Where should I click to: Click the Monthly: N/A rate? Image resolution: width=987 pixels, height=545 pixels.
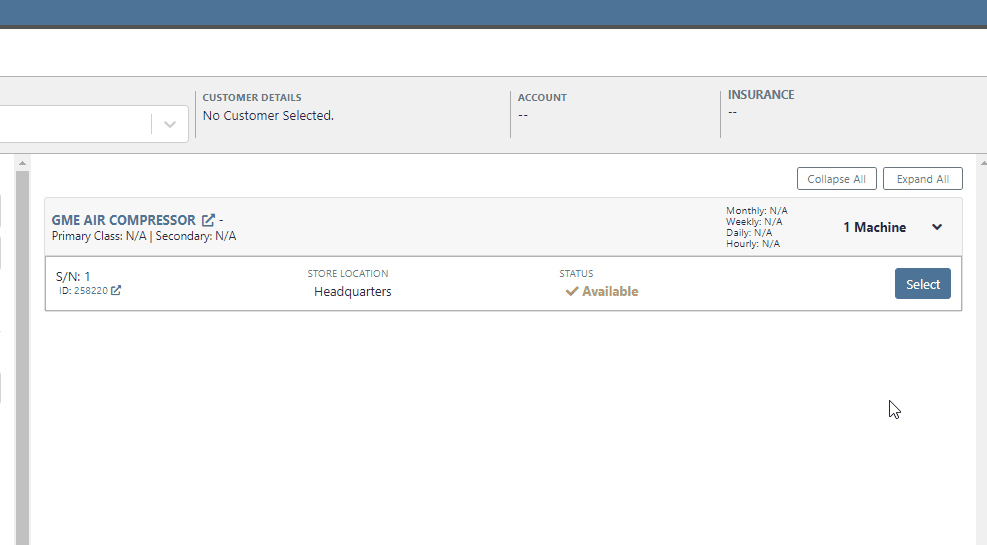tap(757, 211)
